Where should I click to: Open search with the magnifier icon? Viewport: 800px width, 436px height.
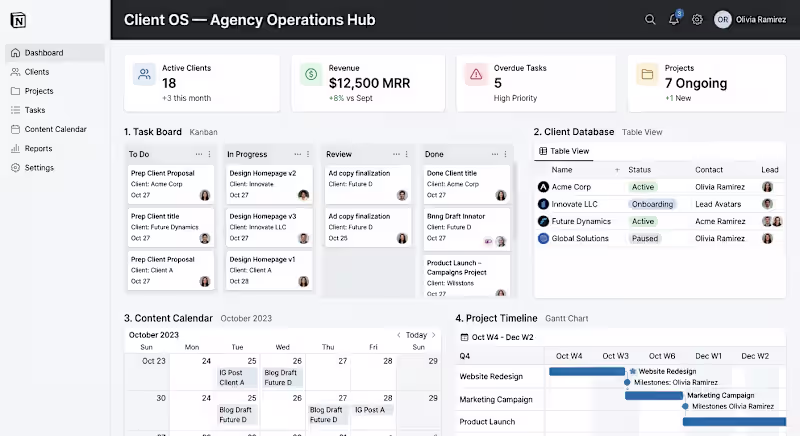(650, 19)
